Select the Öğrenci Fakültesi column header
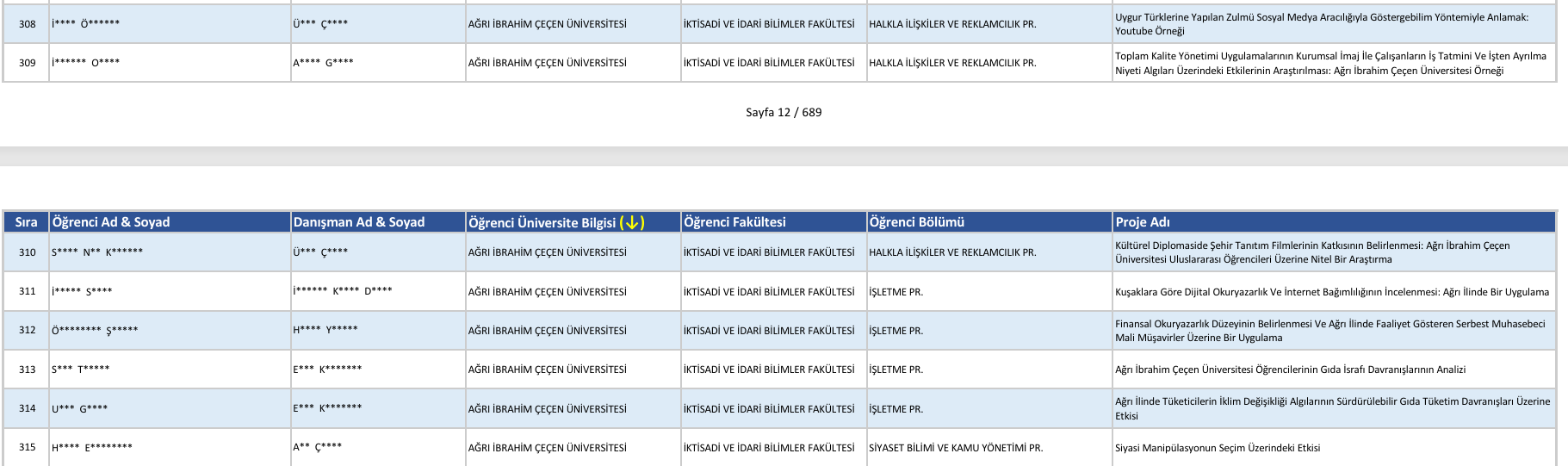Viewport: 1568px width, 466px height. click(734, 222)
